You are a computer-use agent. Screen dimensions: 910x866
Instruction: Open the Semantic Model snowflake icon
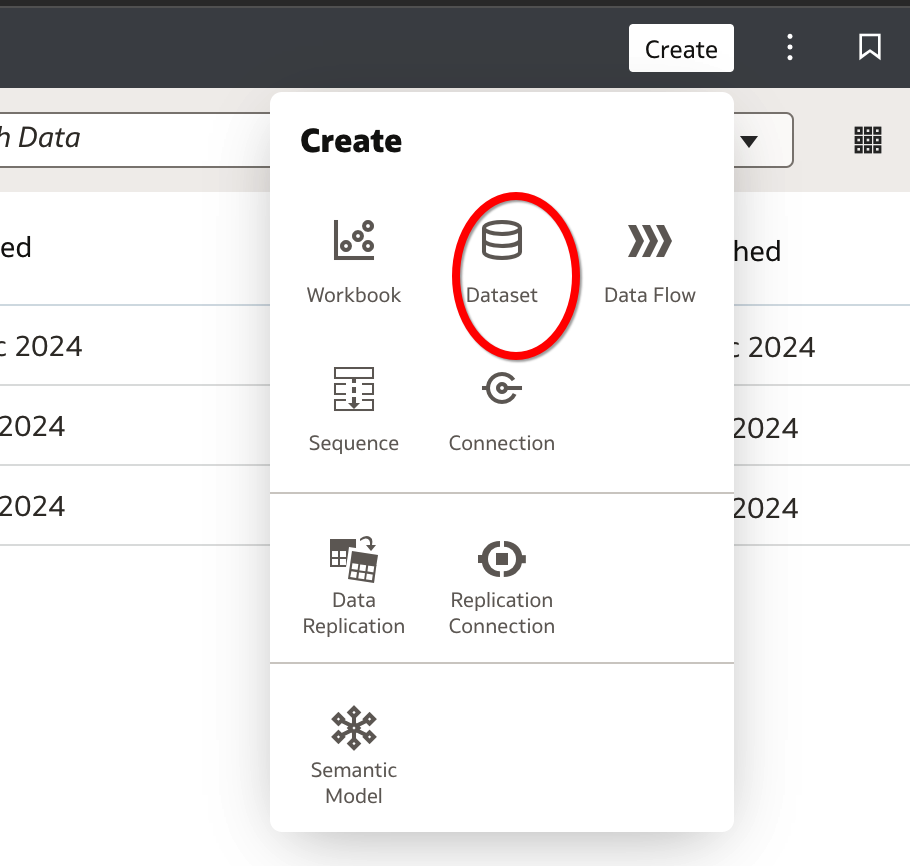[353, 729]
